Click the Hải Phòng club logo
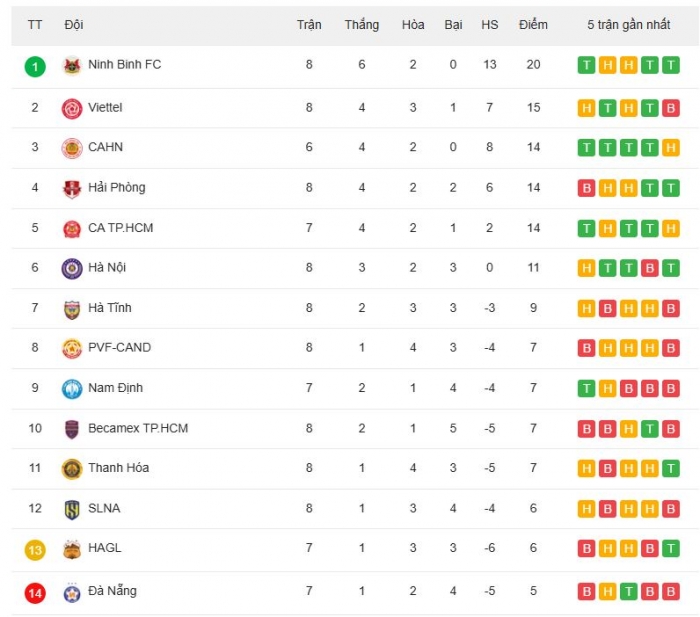The width and height of the screenshot is (700, 617). [71, 188]
